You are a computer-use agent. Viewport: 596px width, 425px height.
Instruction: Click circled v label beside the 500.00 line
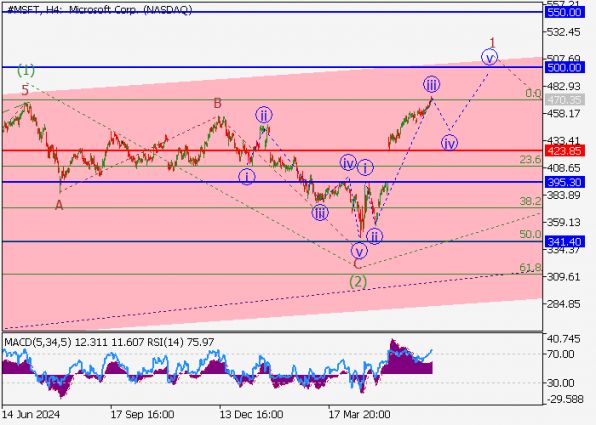pos(490,58)
